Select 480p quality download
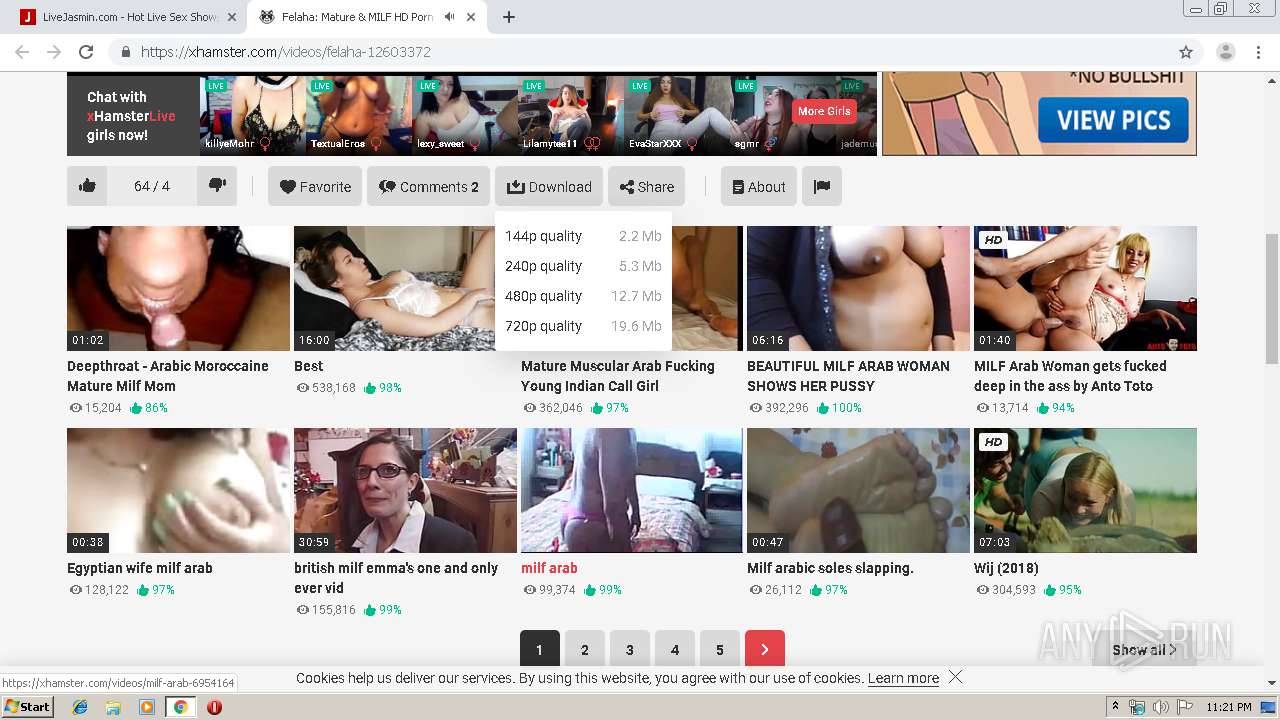 click(583, 296)
